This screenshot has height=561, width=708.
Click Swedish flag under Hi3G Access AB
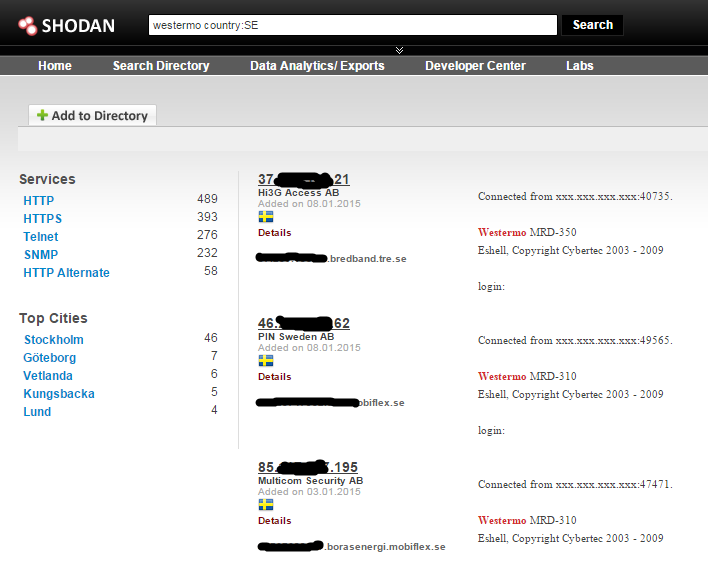(x=266, y=217)
